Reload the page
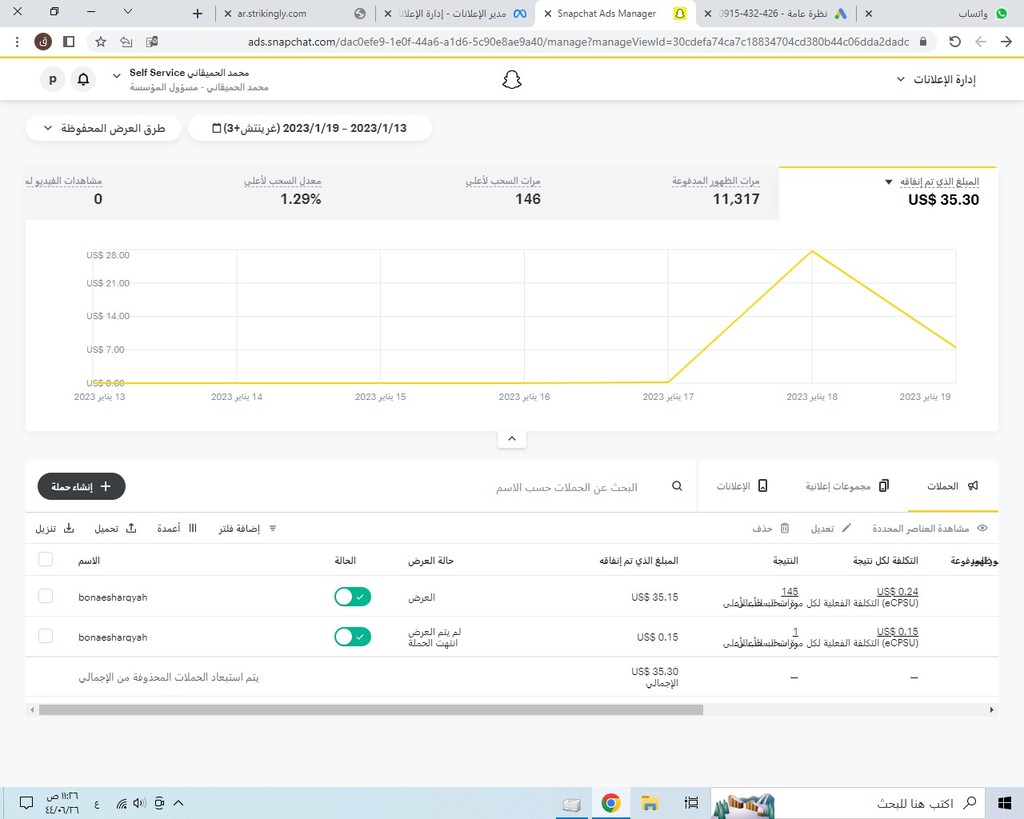 tap(955, 42)
